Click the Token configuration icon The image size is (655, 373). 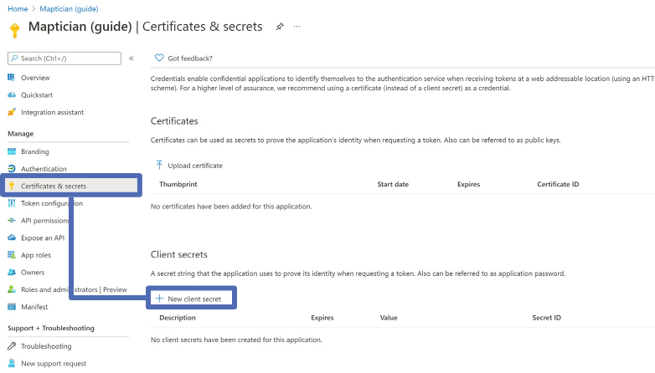coord(11,203)
